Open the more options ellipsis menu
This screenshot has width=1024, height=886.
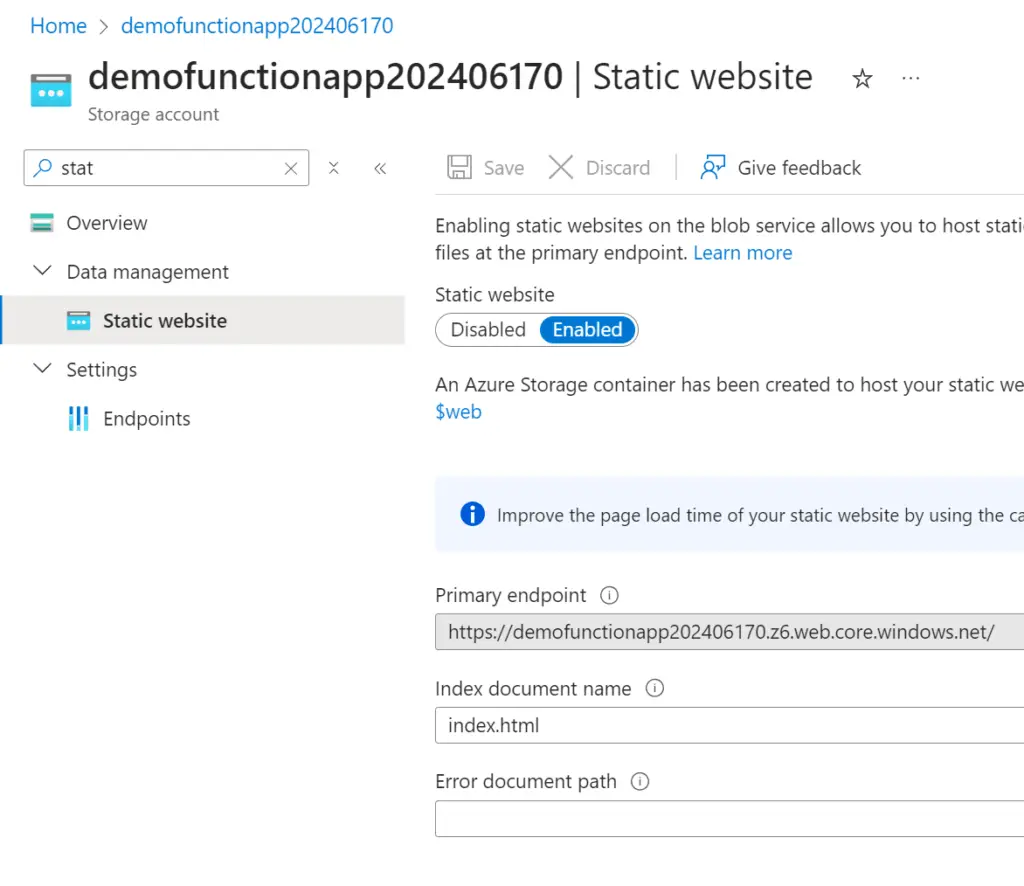(910, 78)
